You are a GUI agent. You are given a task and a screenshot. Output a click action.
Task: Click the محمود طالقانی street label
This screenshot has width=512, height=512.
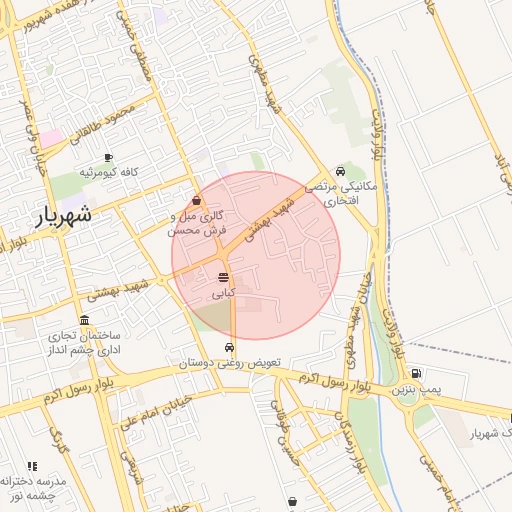[103, 124]
